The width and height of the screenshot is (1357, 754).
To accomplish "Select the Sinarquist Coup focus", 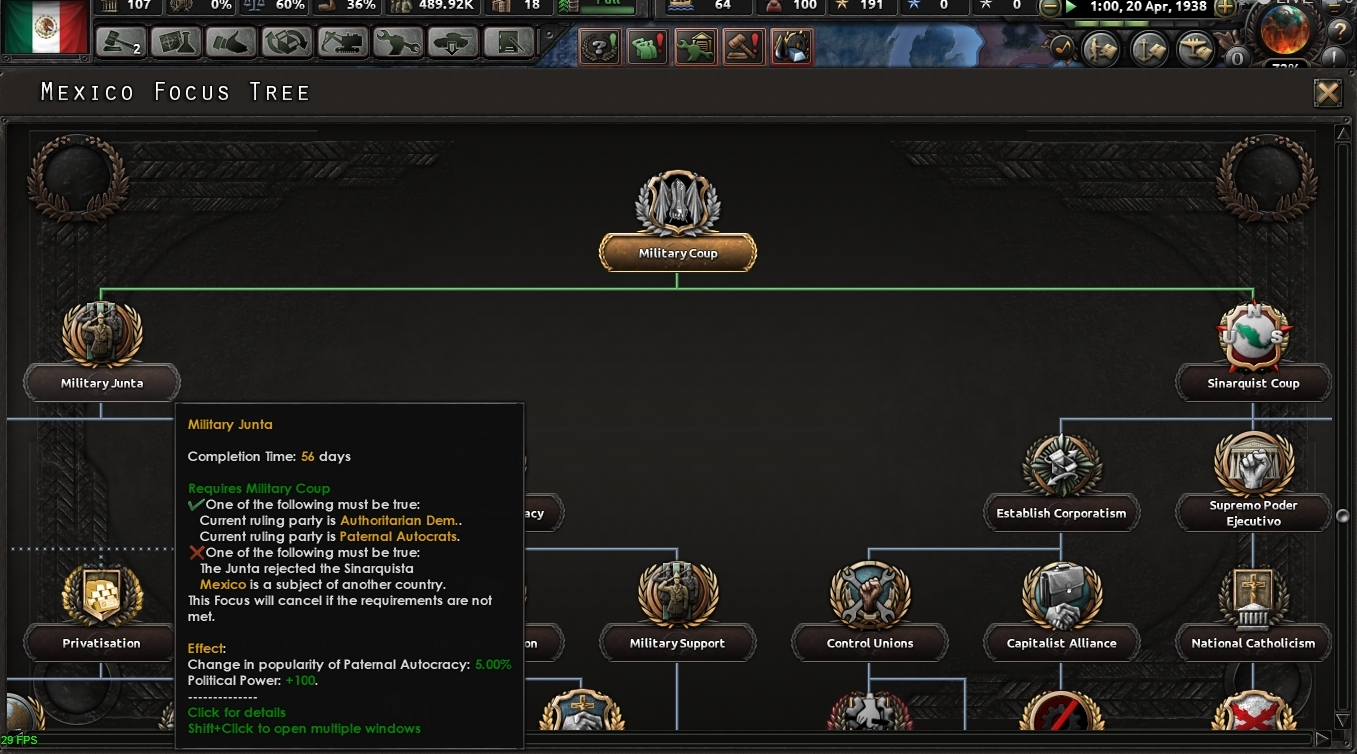I will [x=1253, y=383].
